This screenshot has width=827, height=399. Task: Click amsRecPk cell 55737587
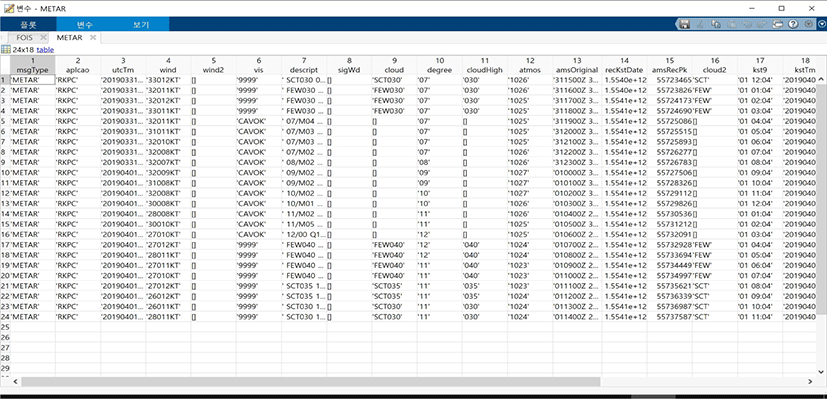669,317
